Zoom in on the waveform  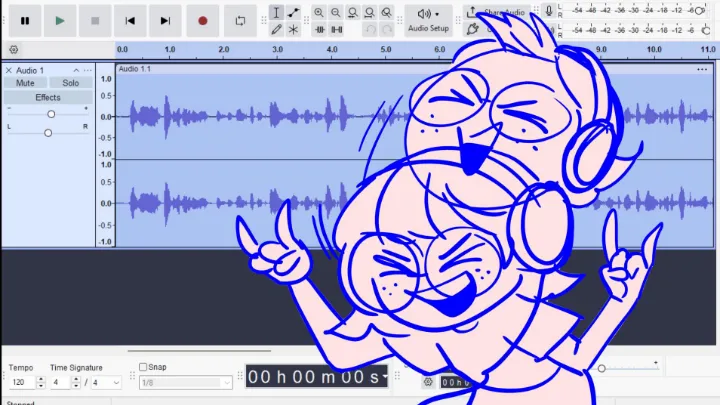[x=319, y=12]
